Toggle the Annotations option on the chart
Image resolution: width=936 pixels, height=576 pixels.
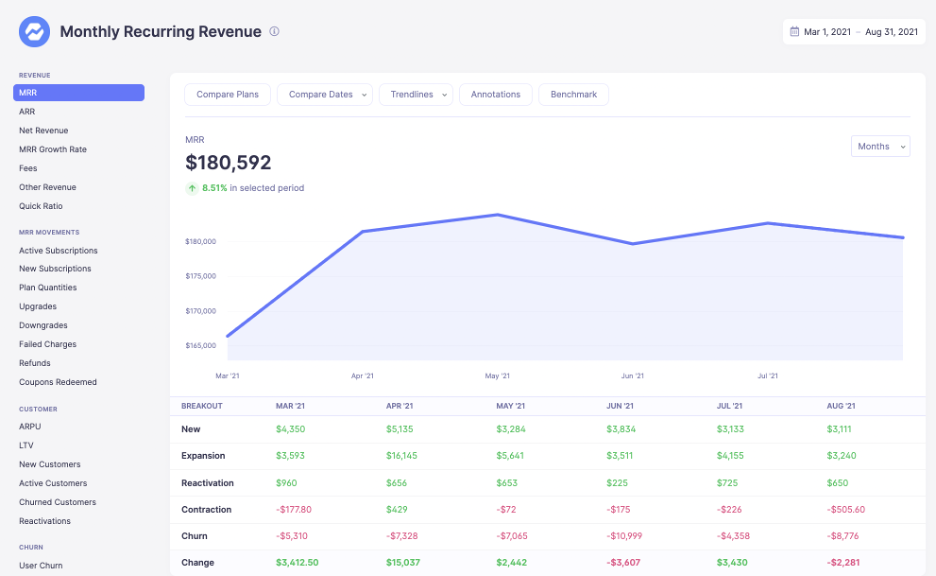pos(495,94)
